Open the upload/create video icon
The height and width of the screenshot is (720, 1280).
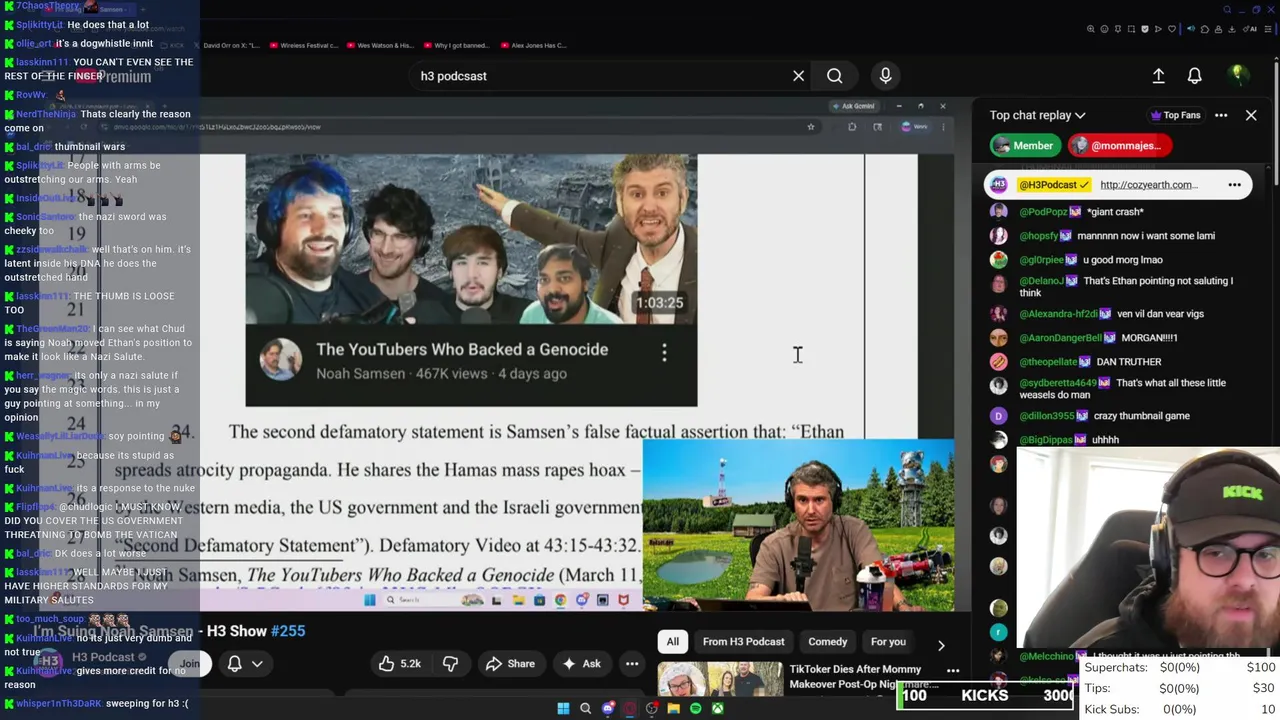[x=1158, y=76]
